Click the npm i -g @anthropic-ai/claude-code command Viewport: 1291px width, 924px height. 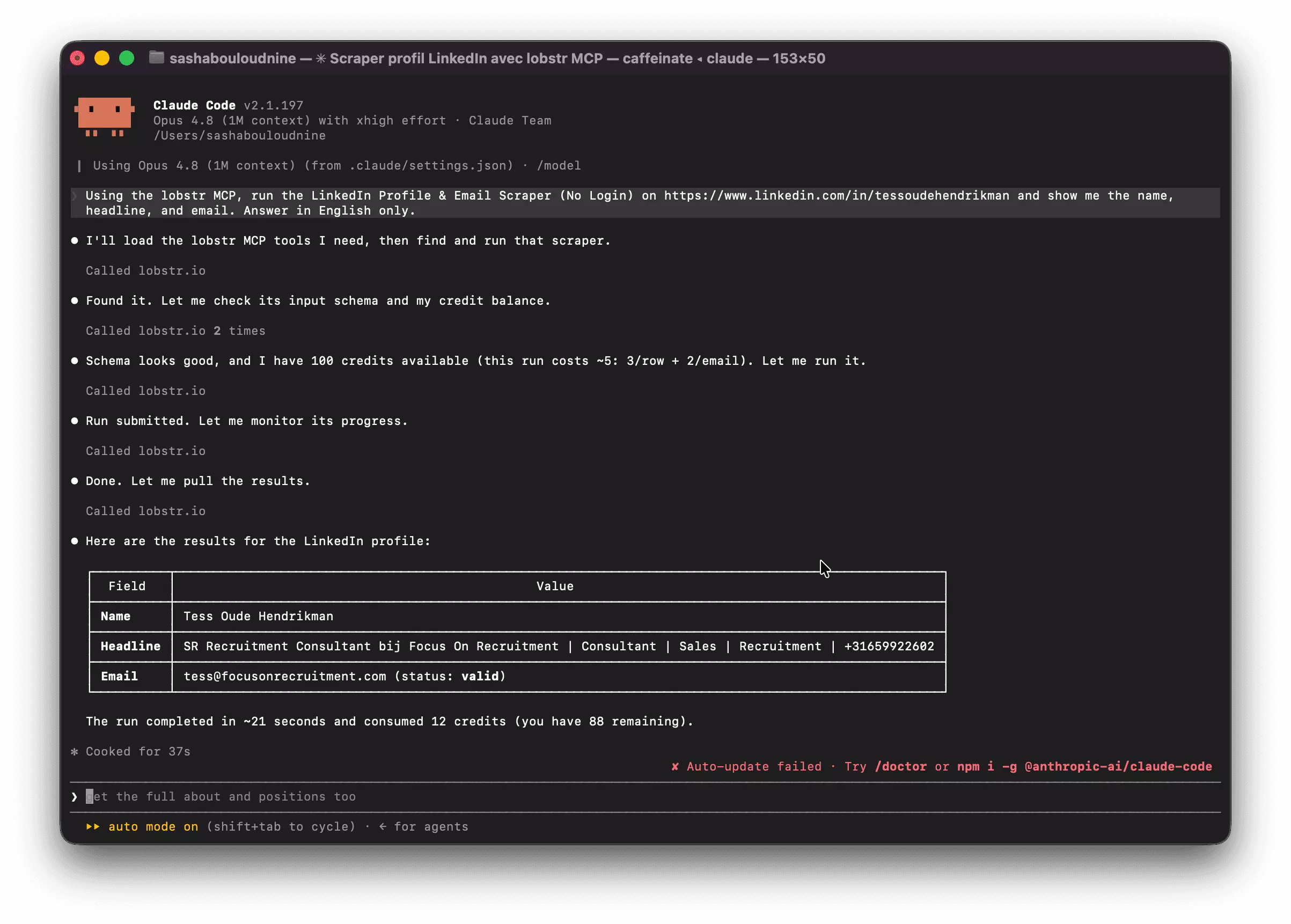[1084, 766]
